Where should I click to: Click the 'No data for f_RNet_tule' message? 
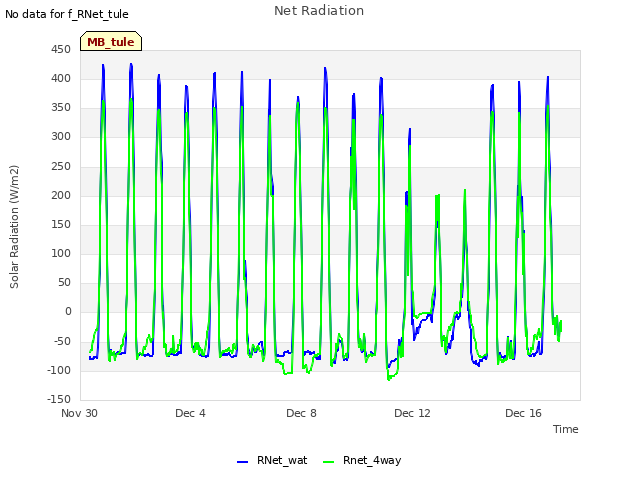coord(67,14)
